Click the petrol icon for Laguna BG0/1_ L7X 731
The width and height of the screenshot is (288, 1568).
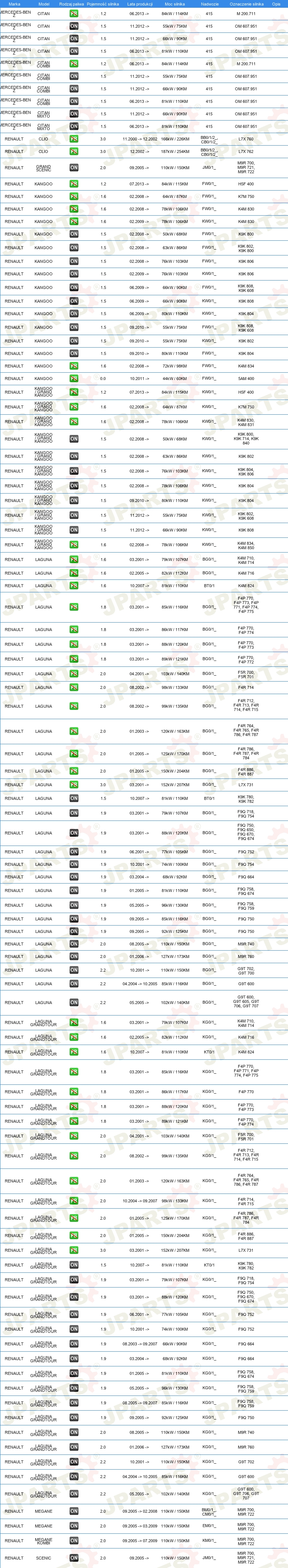pos(74,785)
